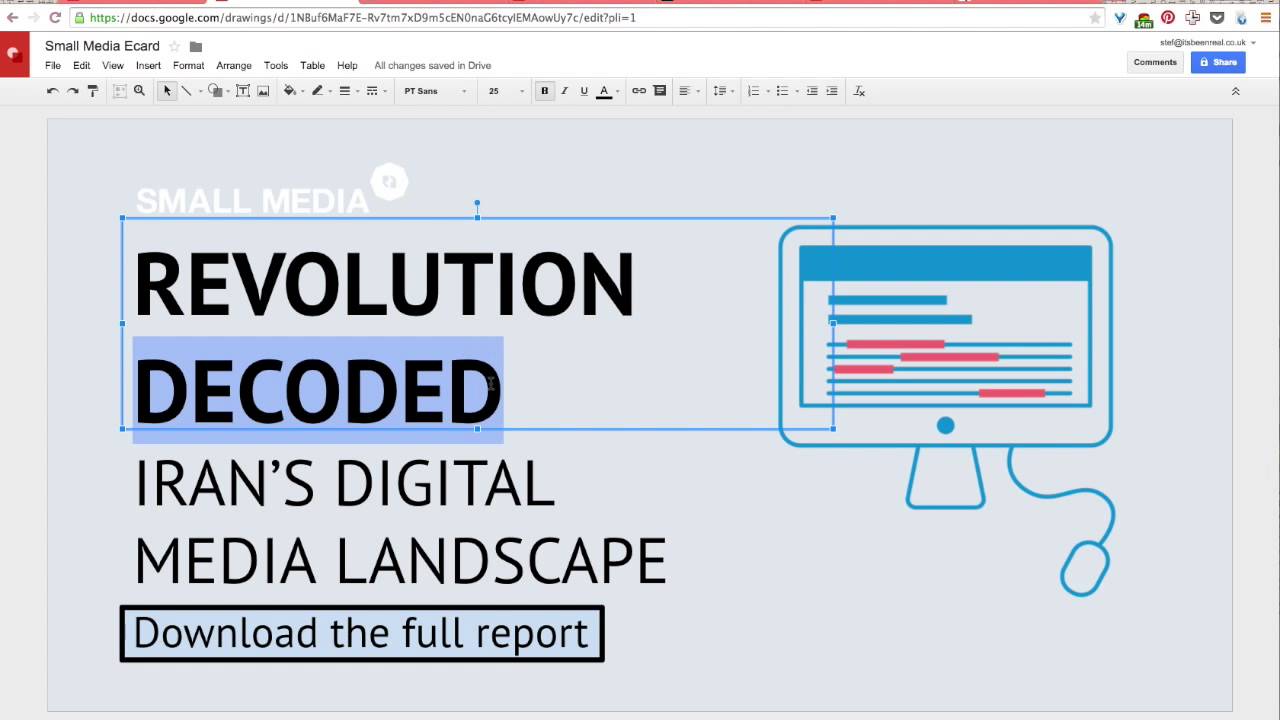Toggle Underline formatting
The image size is (1280, 720).
point(584,91)
